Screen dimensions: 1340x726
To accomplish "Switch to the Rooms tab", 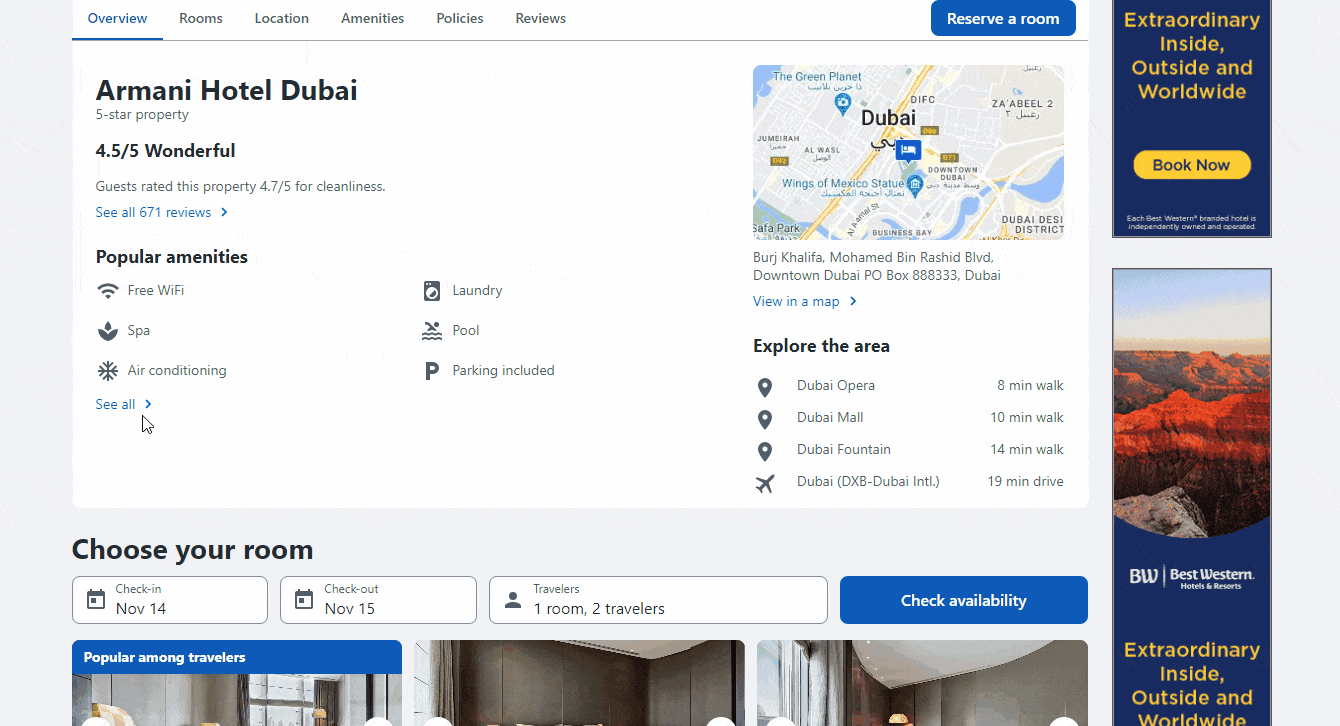I will 201,18.
